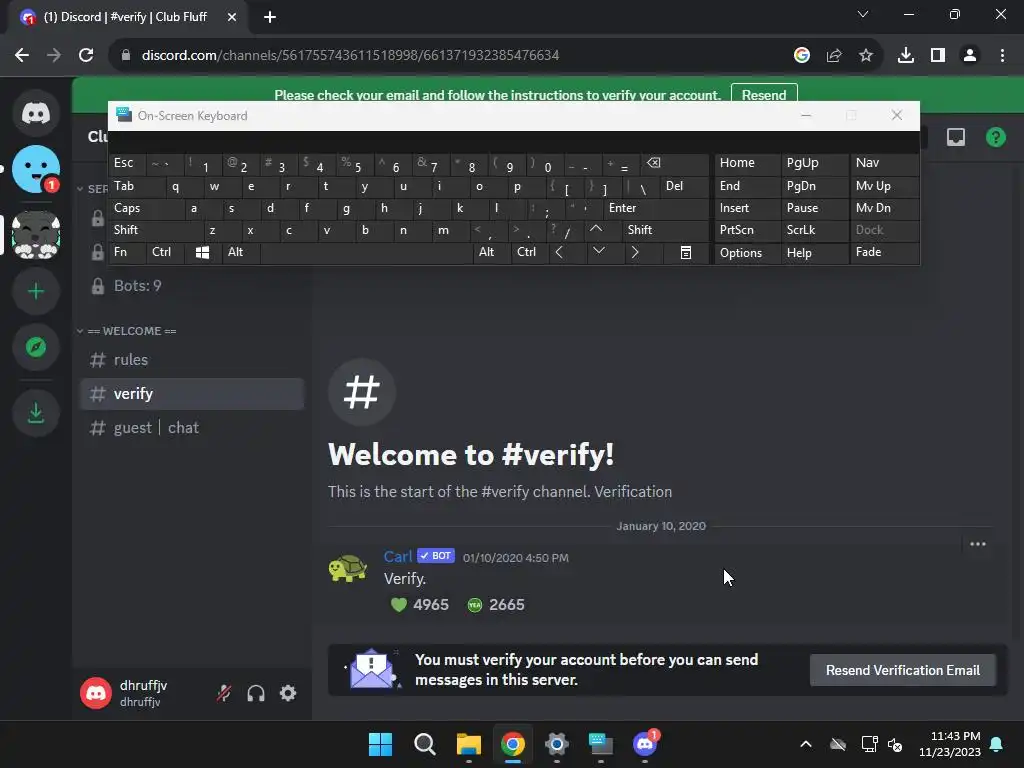
Task: Open Windows Start menu
Action: point(381,744)
